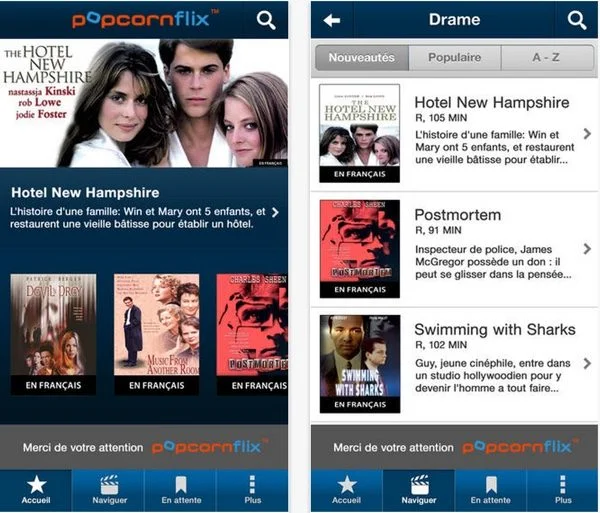Open the Plus menu on the Drame screen

[x=562, y=490]
